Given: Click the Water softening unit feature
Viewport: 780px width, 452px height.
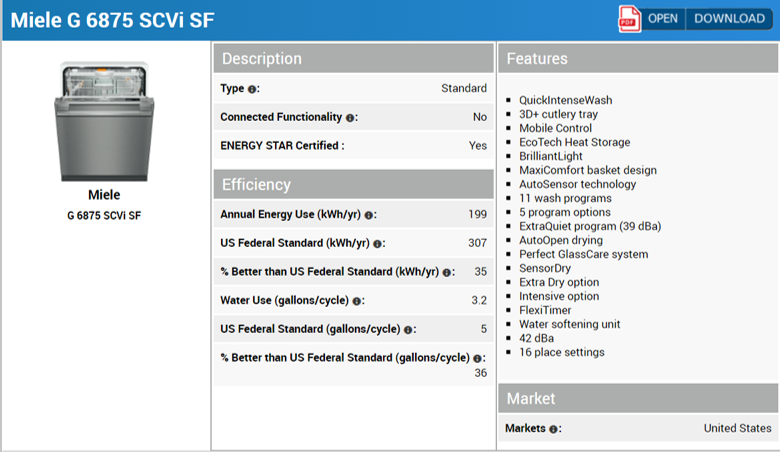Looking at the screenshot, I should (570, 324).
